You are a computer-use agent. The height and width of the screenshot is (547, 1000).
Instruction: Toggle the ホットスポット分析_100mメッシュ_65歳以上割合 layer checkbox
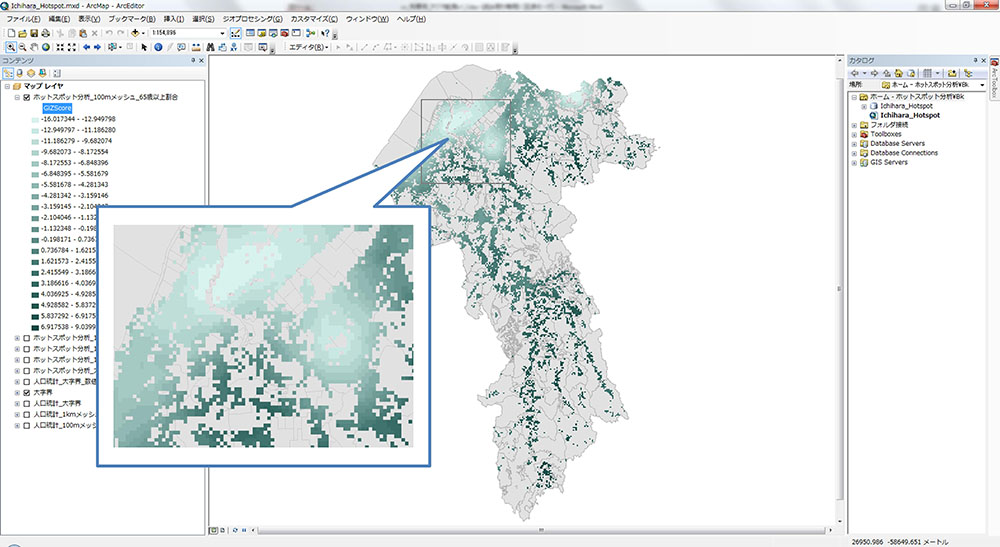click(x=26, y=97)
